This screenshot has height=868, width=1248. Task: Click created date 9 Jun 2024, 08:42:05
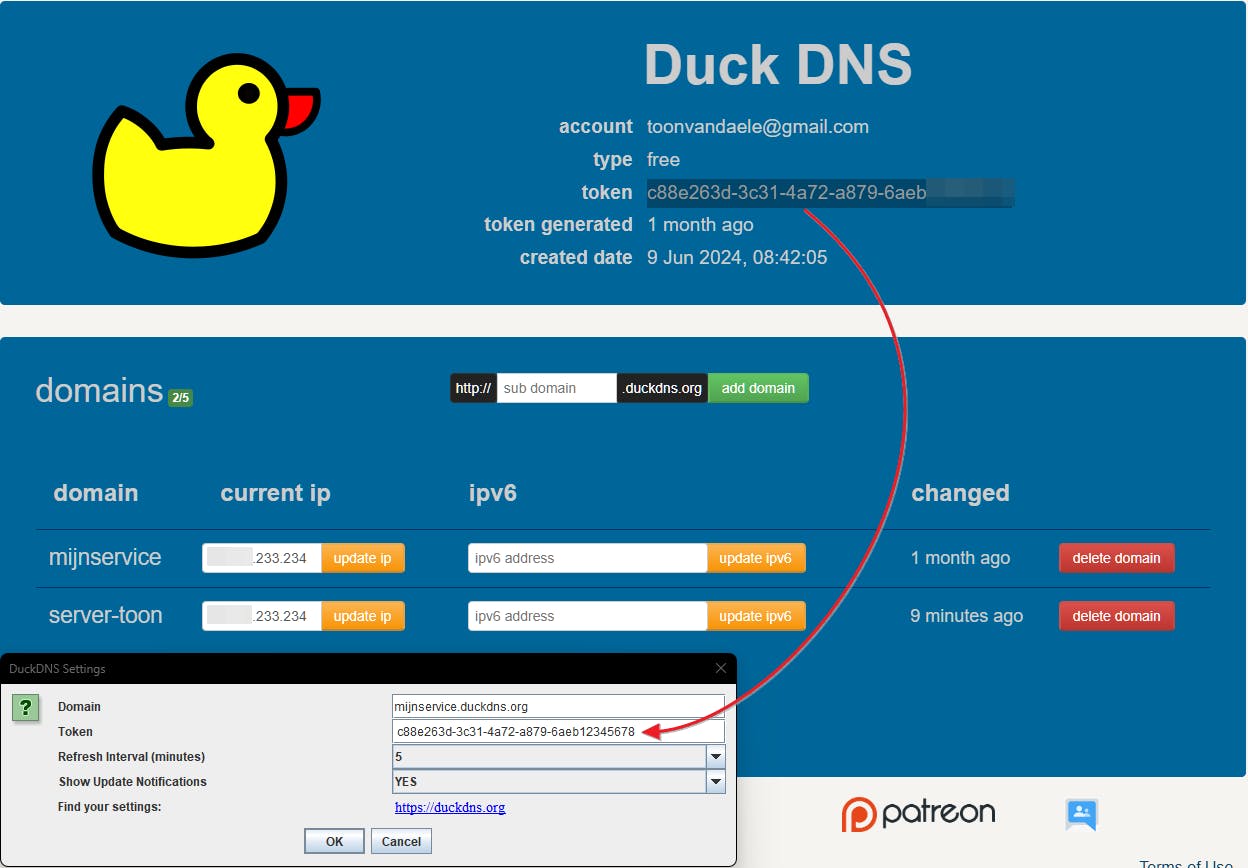pyautogui.click(x=737, y=257)
